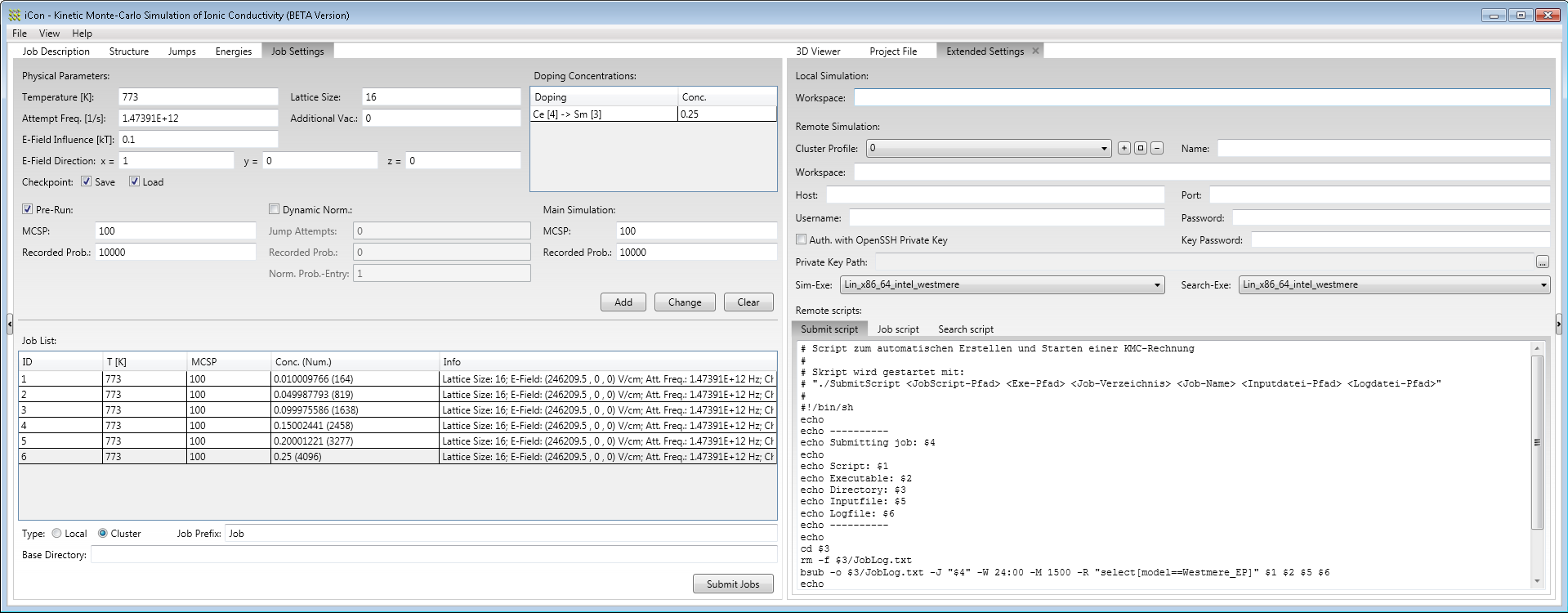Select job row with Conc. 0.25 (4096)

[x=397, y=456]
